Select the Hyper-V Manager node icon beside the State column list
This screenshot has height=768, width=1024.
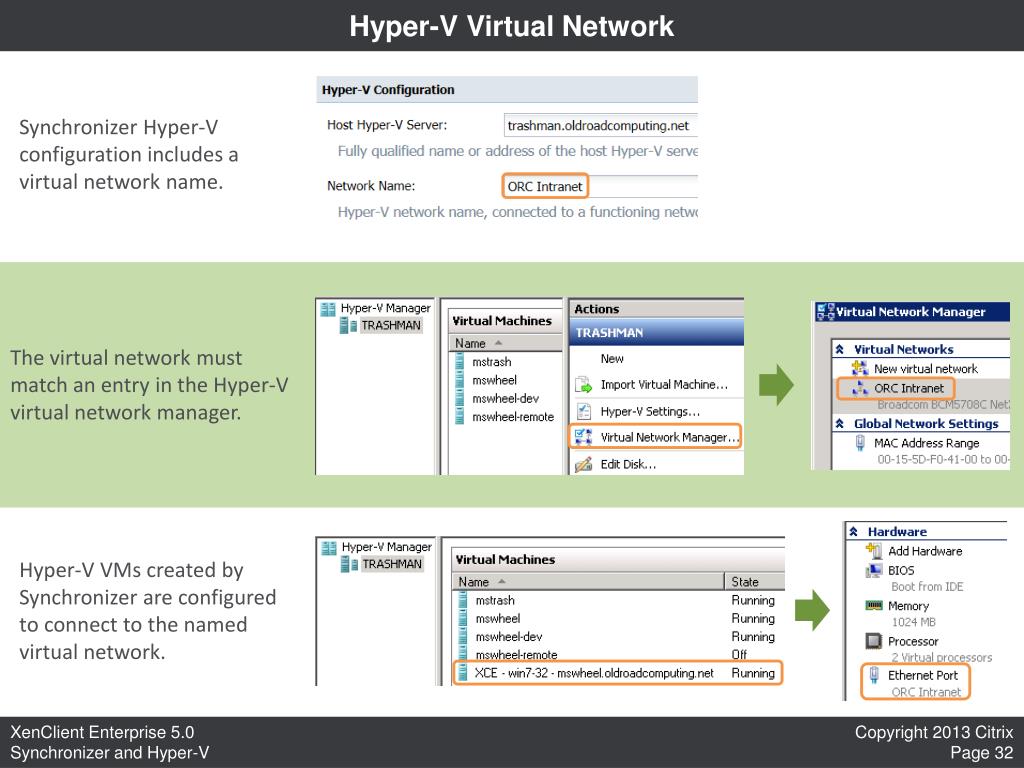coord(329,547)
